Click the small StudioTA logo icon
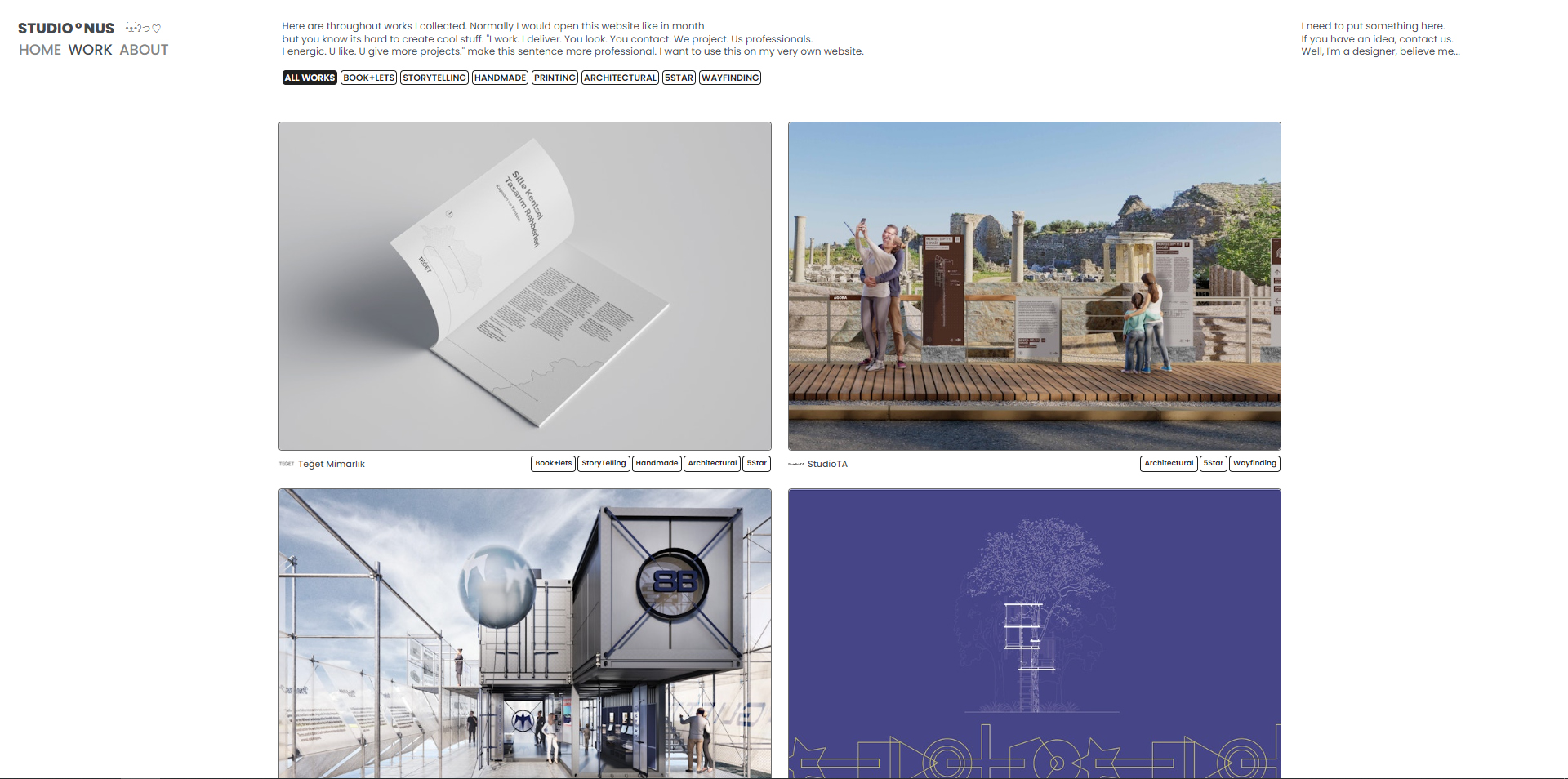This screenshot has width=1568, height=779. [x=796, y=464]
